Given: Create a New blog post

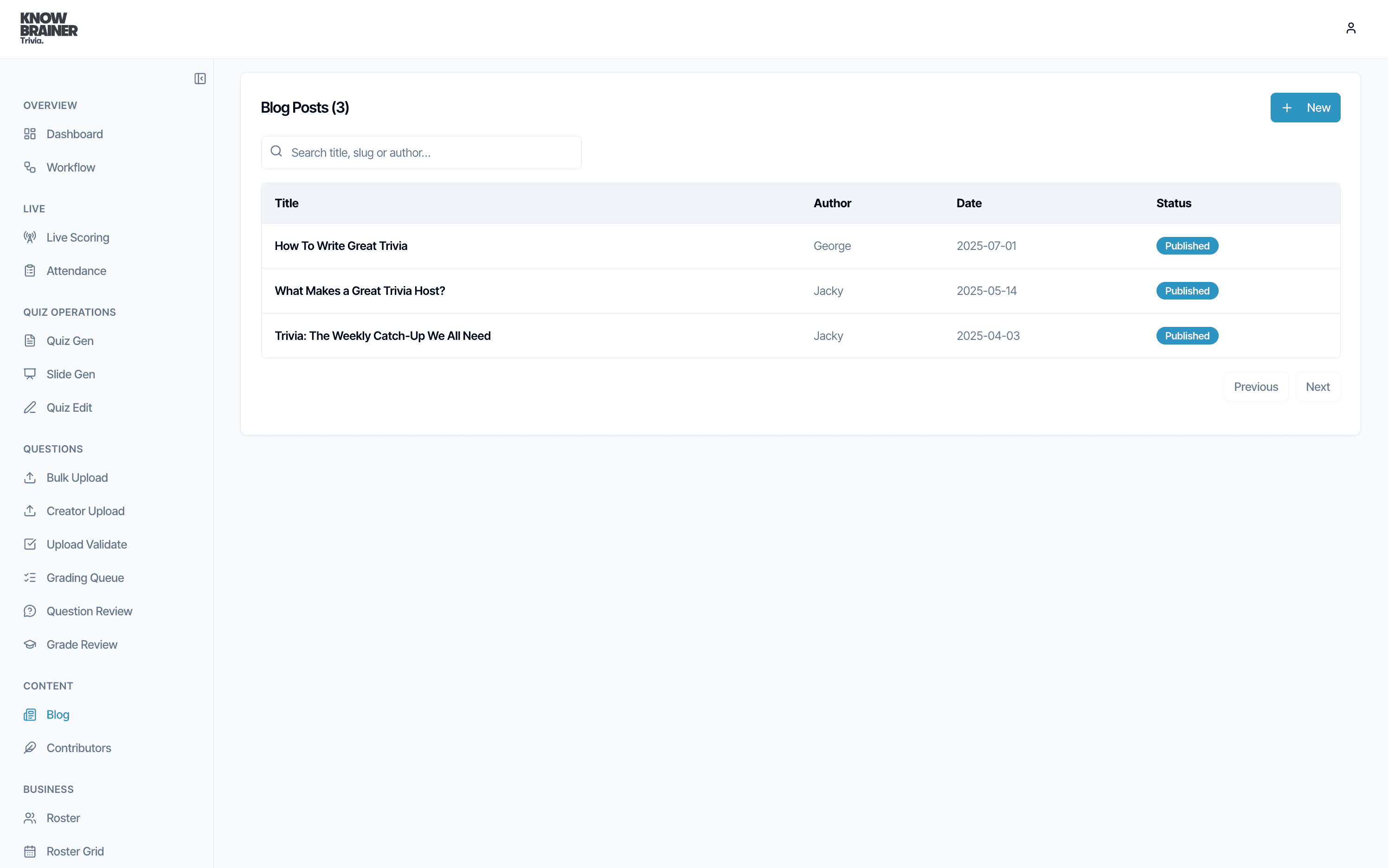Looking at the screenshot, I should [1305, 108].
